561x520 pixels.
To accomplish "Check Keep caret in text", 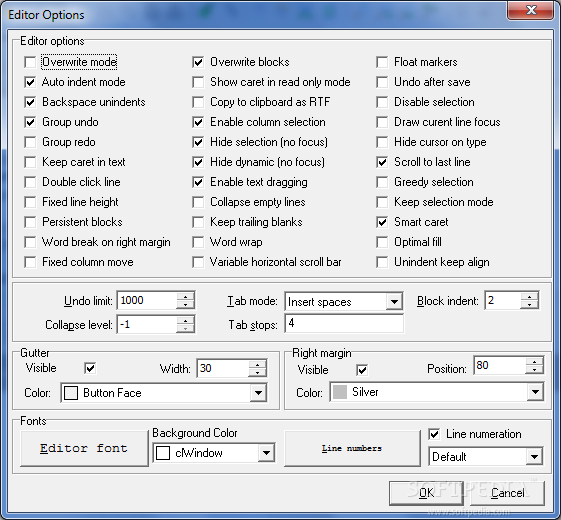I will coord(30,162).
